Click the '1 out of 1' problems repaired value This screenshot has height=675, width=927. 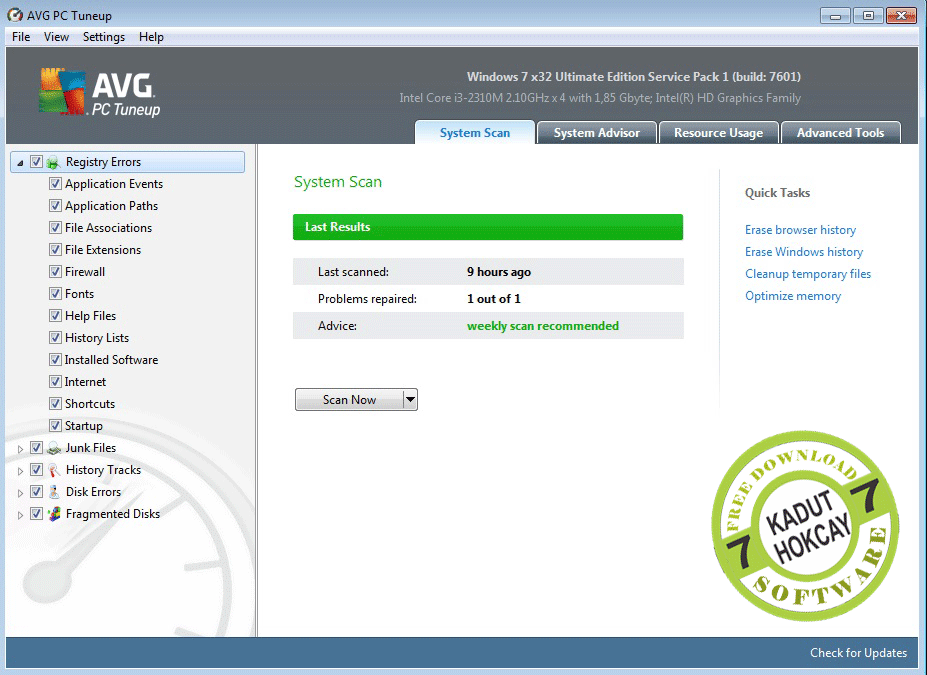coord(494,298)
